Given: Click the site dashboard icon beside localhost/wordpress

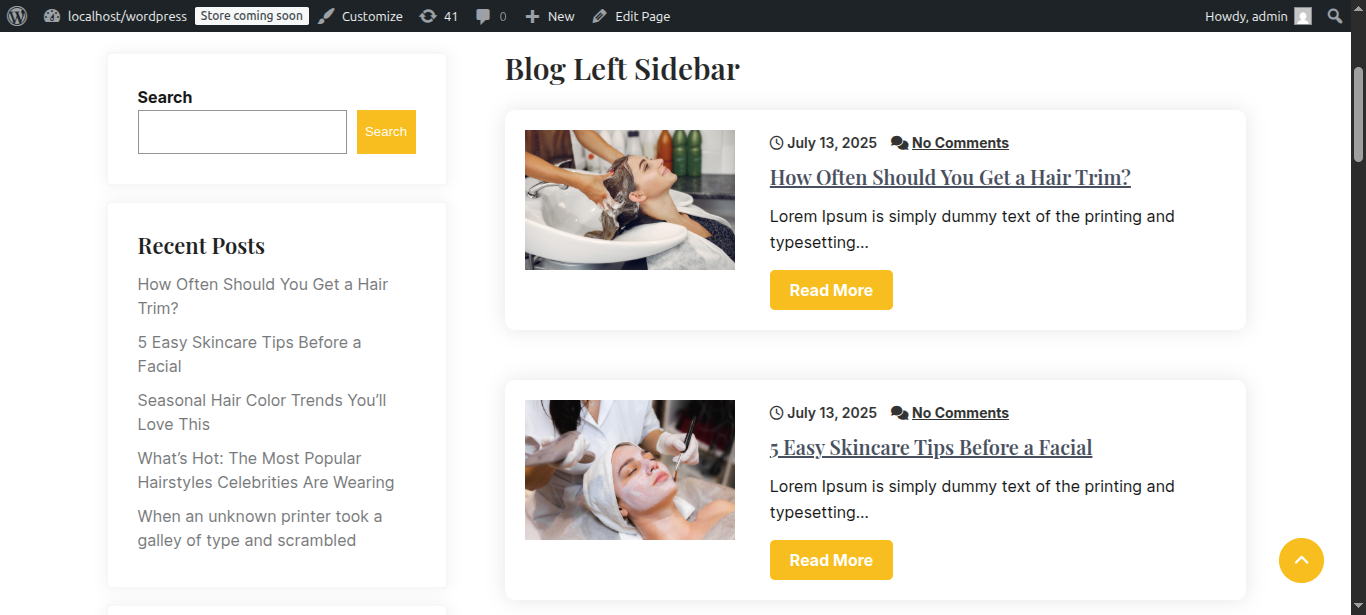Looking at the screenshot, I should 53,16.
